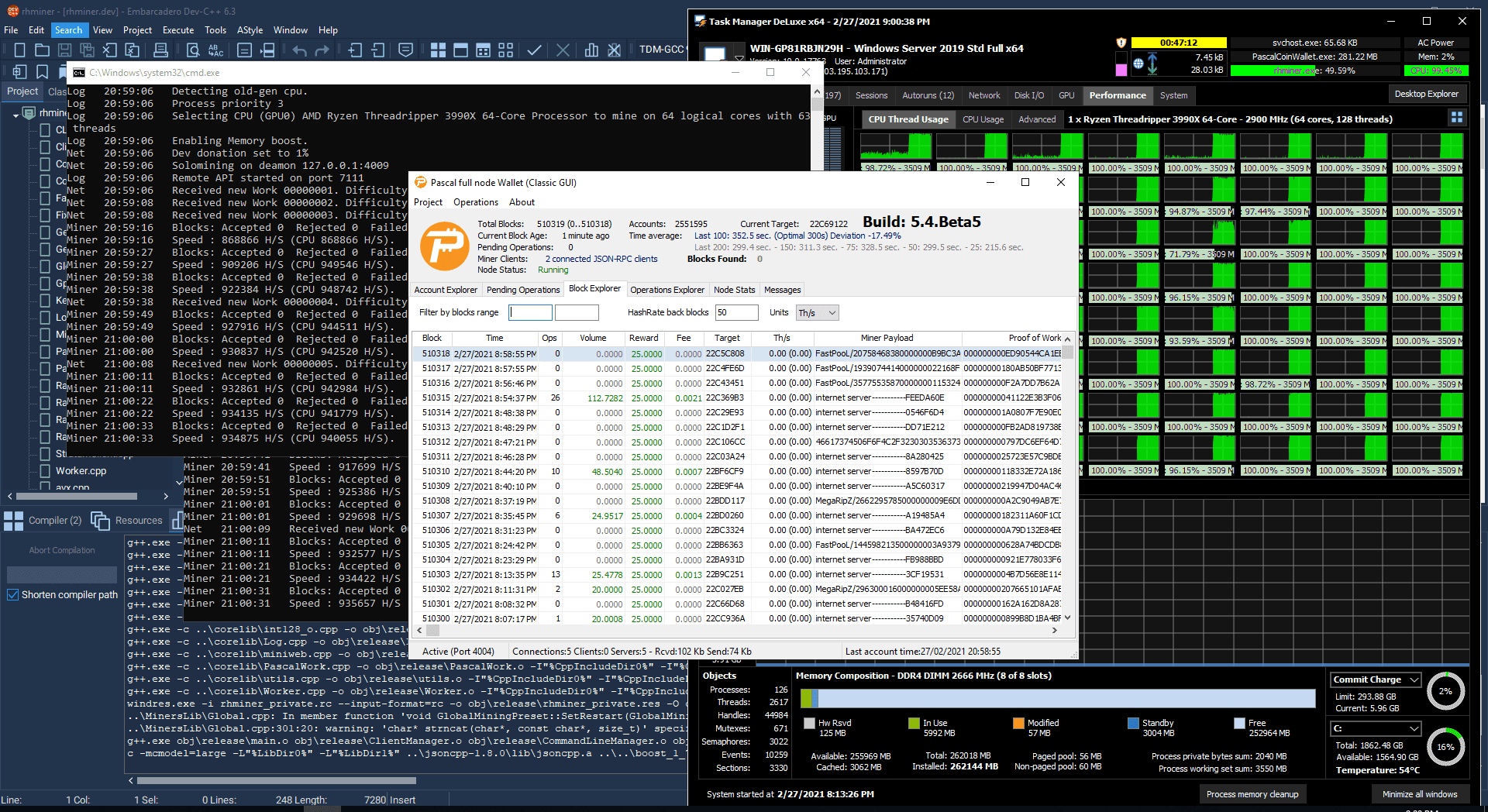Click the shield icon in Task Manager DeLuxe header
This screenshot has height=812, width=1488.
tap(1121, 43)
